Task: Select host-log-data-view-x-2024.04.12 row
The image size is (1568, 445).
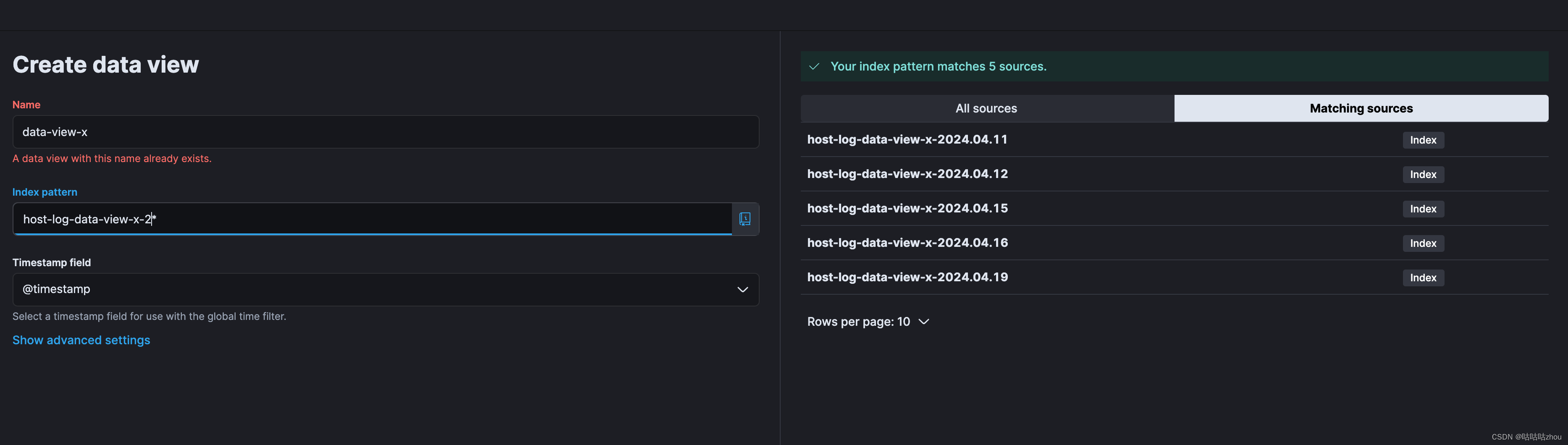Action: 1174,174
